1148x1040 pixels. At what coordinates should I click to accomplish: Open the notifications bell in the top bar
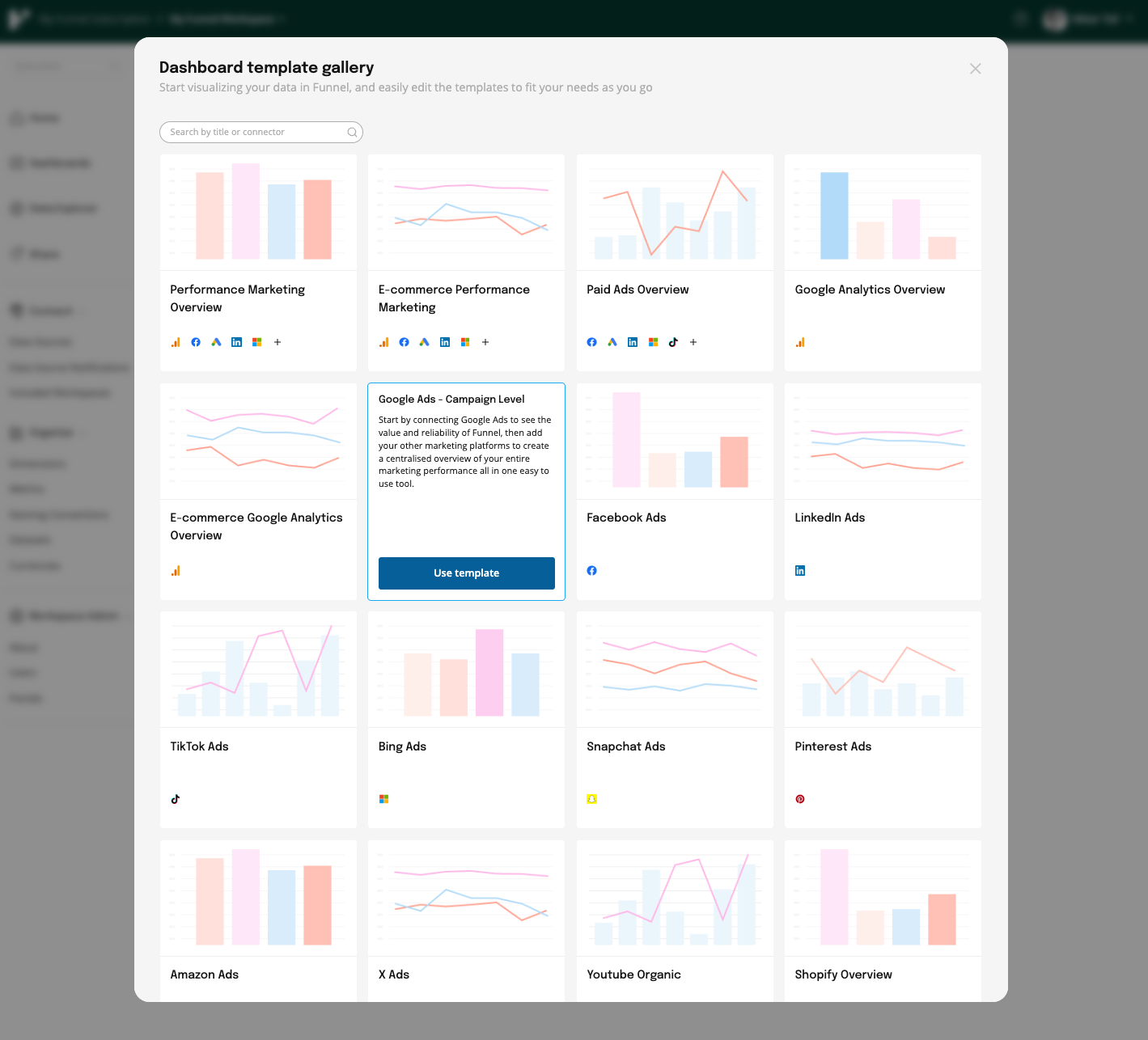[x=1020, y=18]
